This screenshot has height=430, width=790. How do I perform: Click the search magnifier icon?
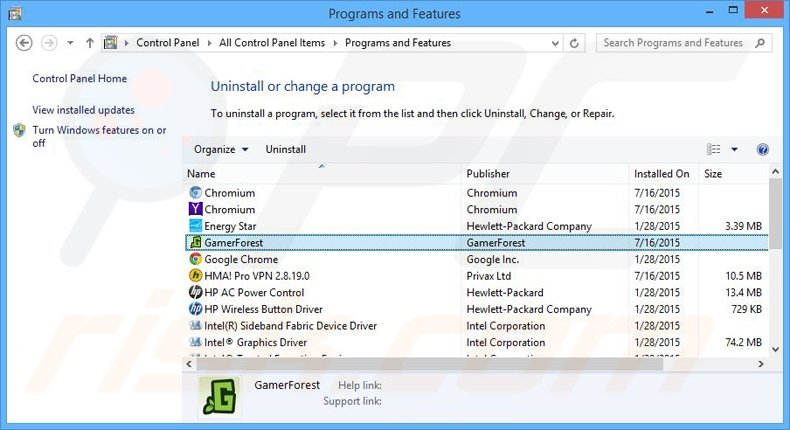click(760, 43)
